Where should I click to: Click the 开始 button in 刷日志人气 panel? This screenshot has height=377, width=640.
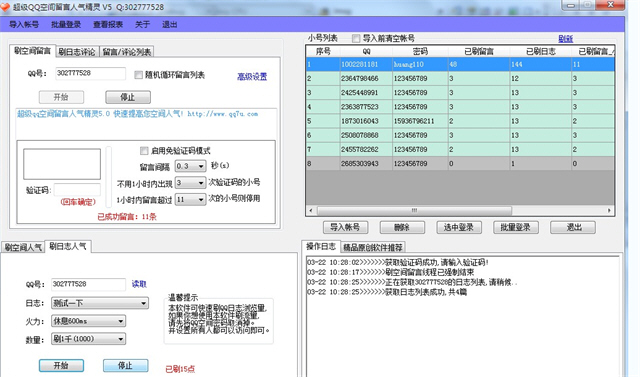click(61, 365)
